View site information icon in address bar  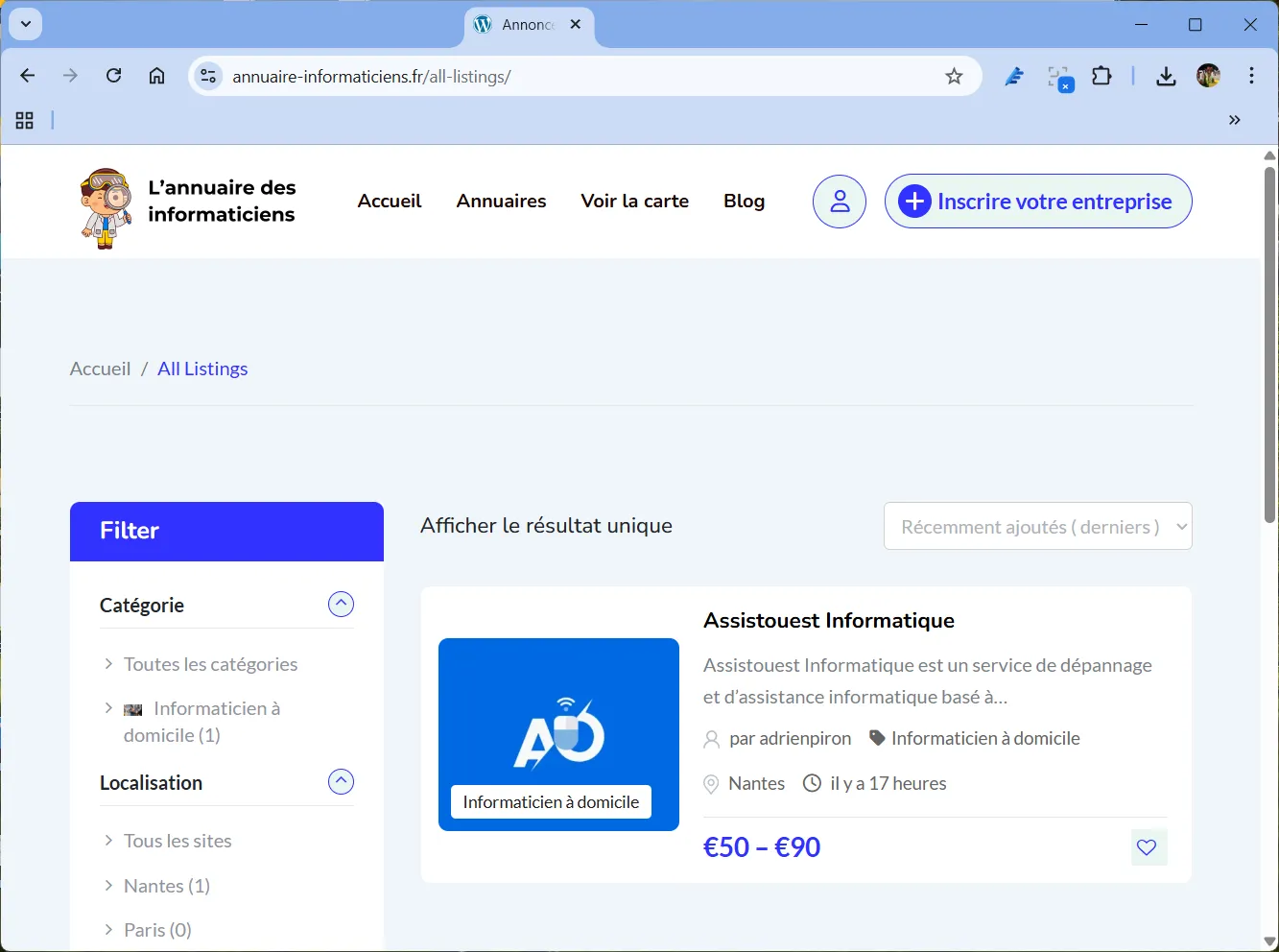click(208, 76)
